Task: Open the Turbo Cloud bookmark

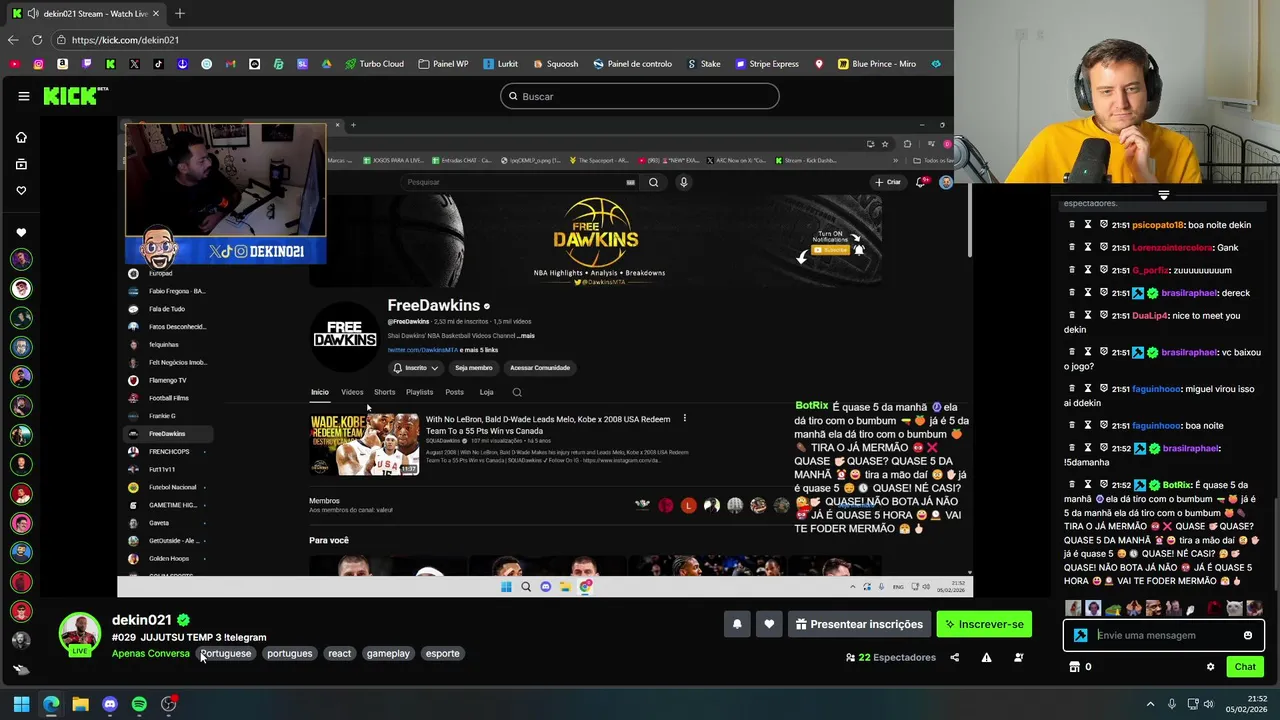Action: pos(374,64)
